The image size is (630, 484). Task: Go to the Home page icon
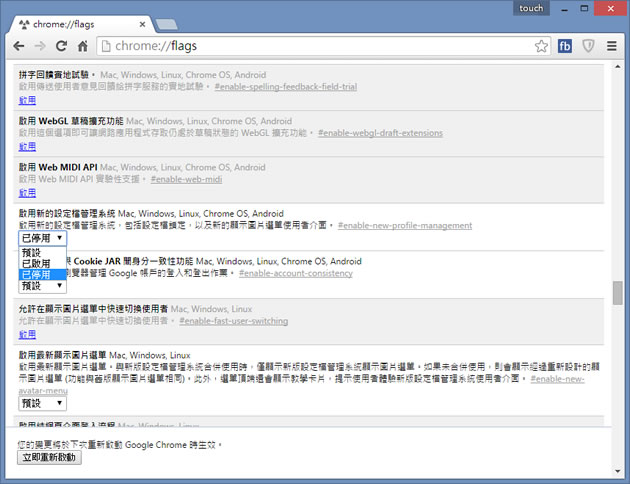(83, 46)
